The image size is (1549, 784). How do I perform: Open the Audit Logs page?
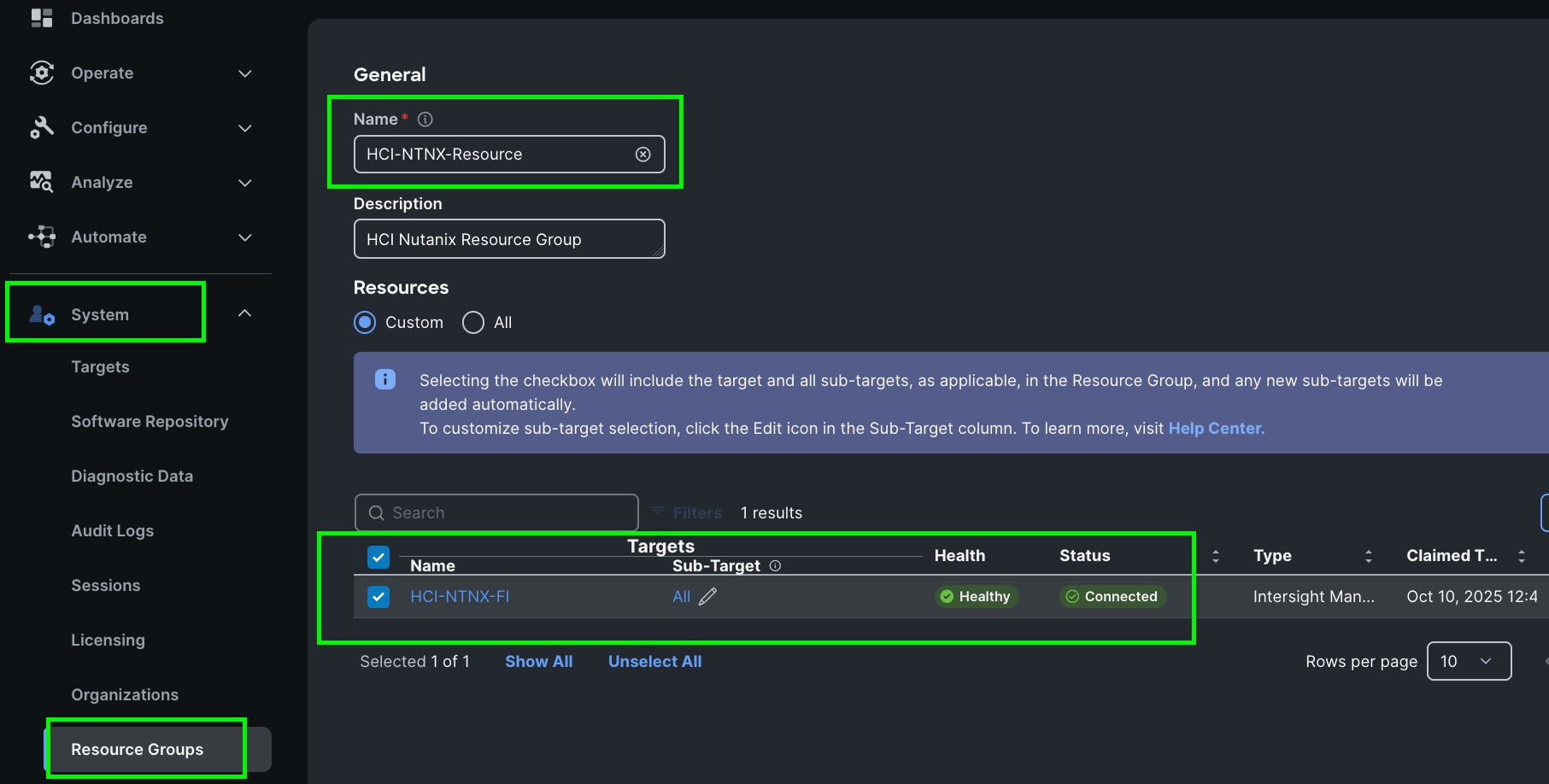pyautogui.click(x=112, y=530)
